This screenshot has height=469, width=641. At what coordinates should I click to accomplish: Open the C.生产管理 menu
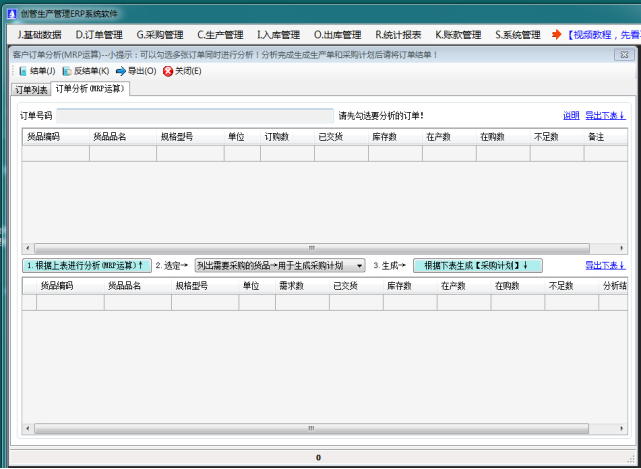(x=221, y=34)
